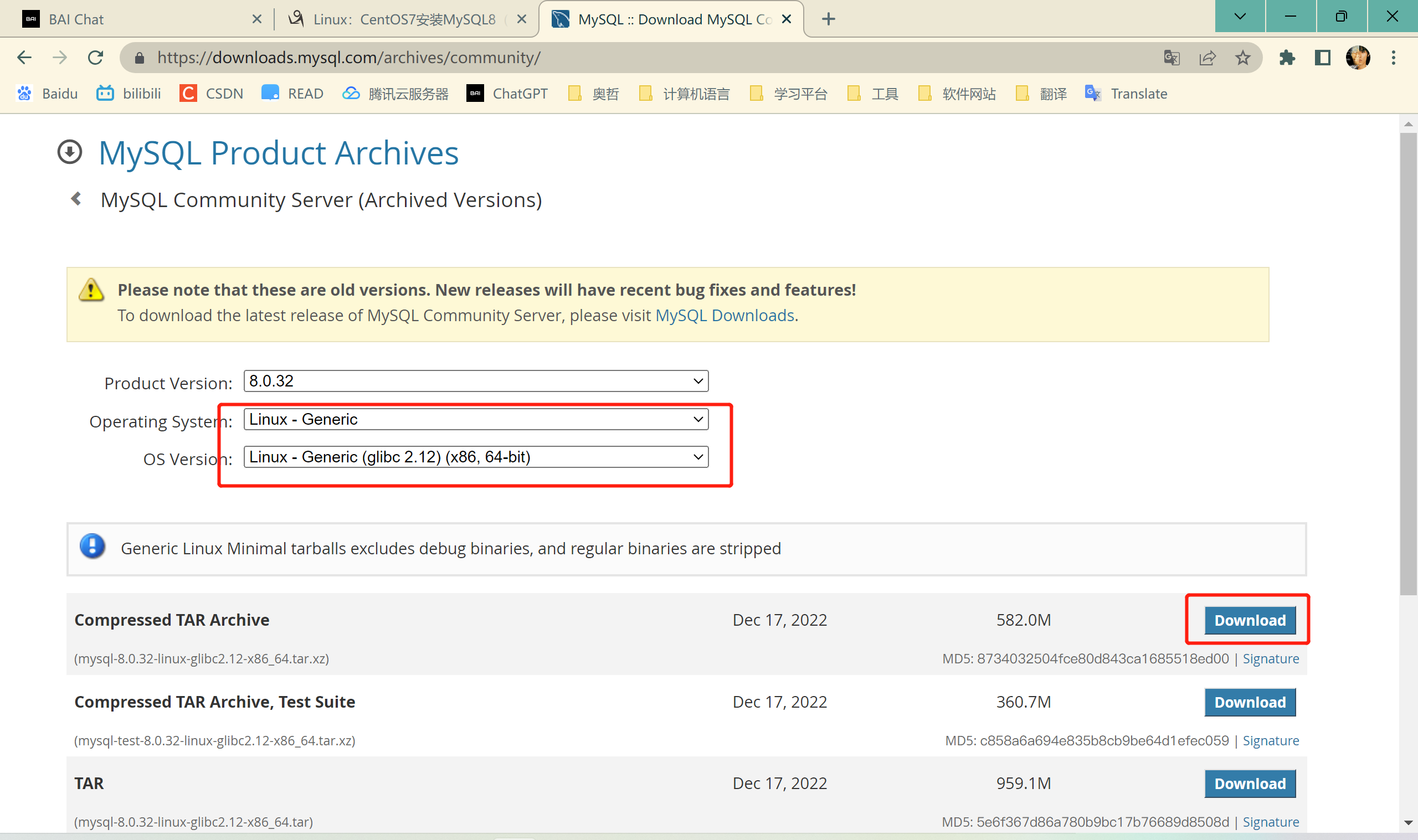This screenshot has width=1418, height=840.
Task: Click the MD5 8734032504fce80d843ca1685518ed00 text
Action: coord(1086,658)
